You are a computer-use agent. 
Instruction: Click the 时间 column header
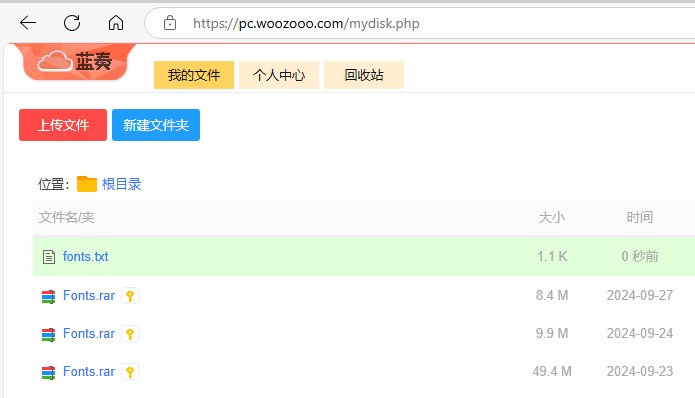[640, 217]
